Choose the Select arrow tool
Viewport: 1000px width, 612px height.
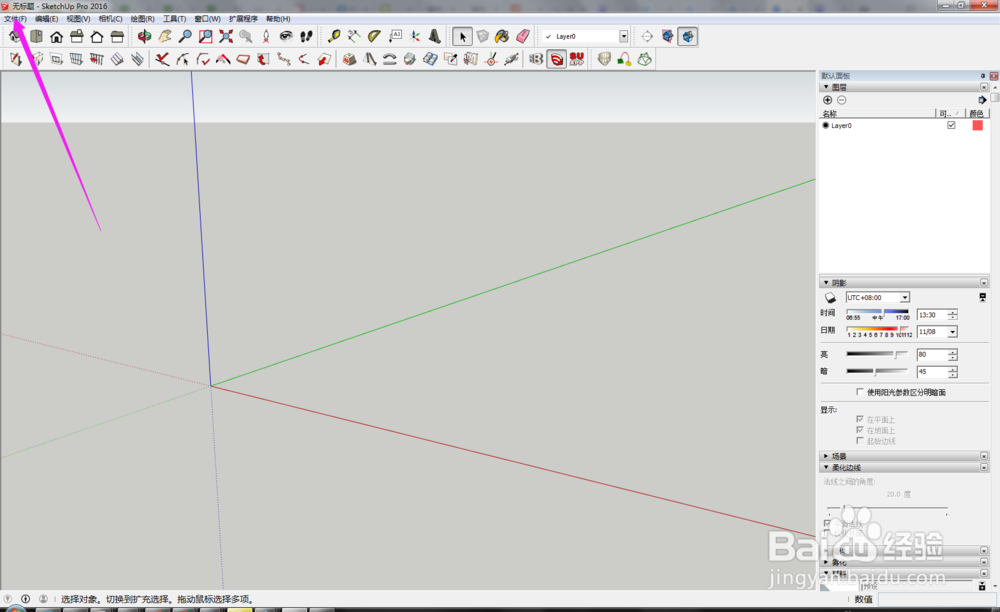pyautogui.click(x=462, y=36)
